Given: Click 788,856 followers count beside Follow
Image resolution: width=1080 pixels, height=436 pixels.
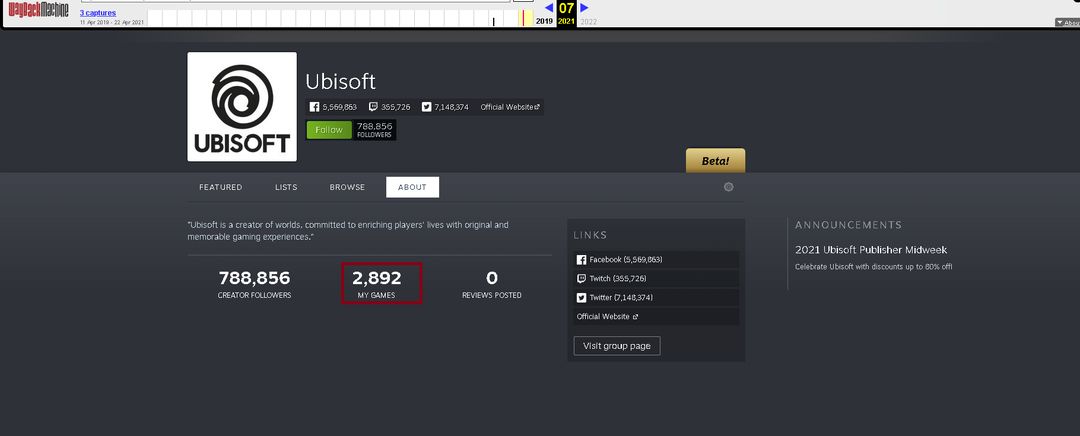Looking at the screenshot, I should coord(375,129).
